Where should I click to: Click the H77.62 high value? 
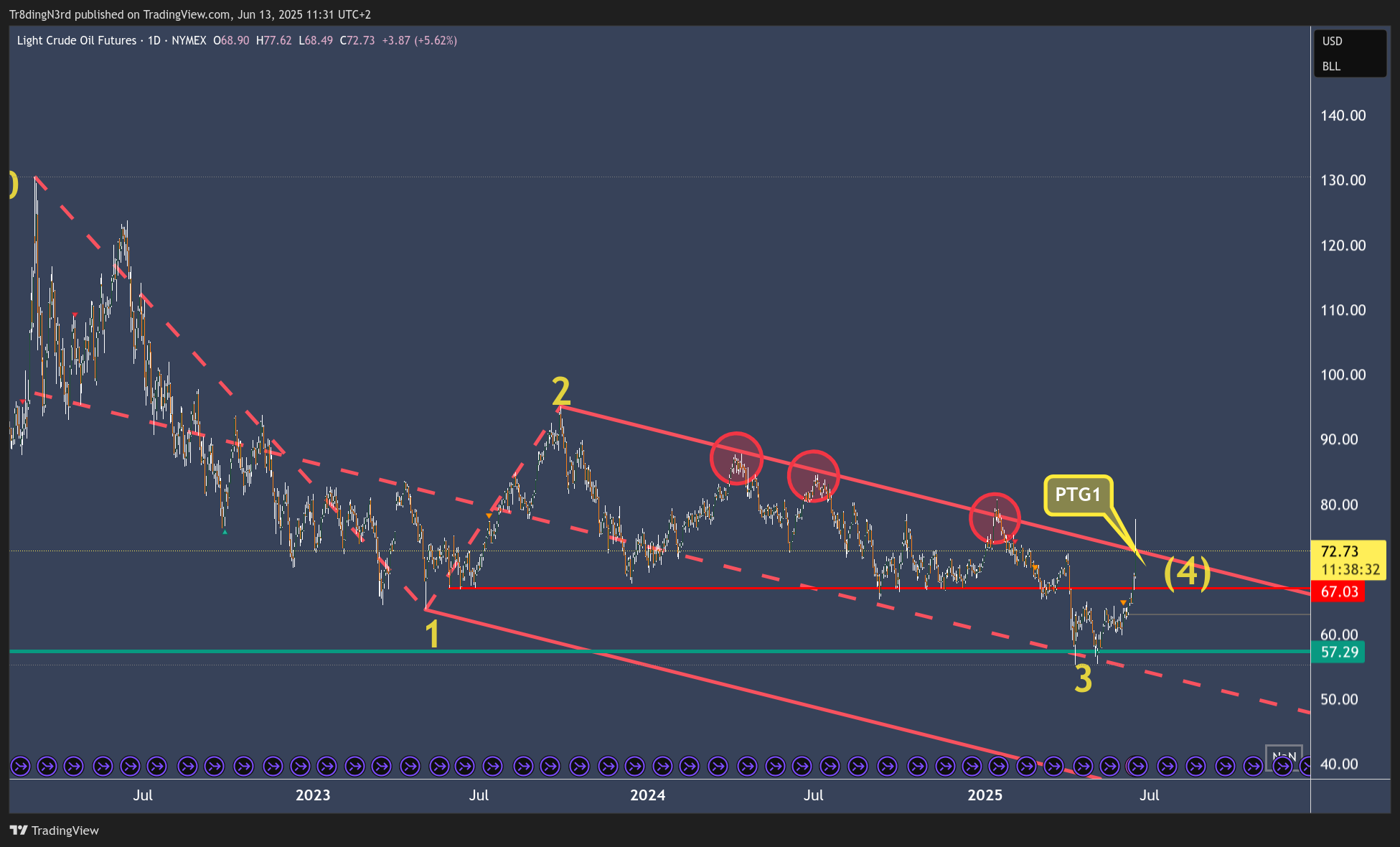[274, 40]
